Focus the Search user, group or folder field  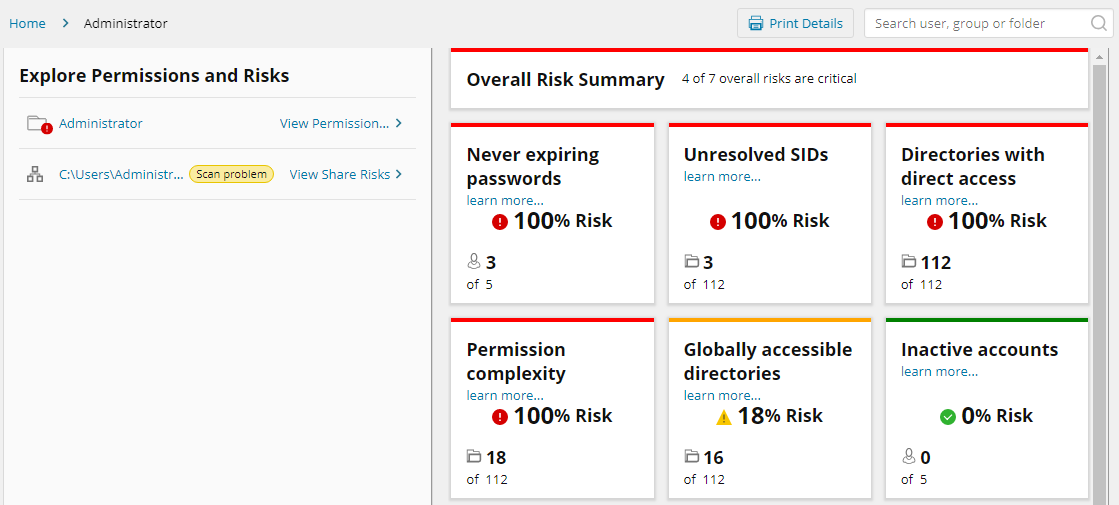[974, 23]
